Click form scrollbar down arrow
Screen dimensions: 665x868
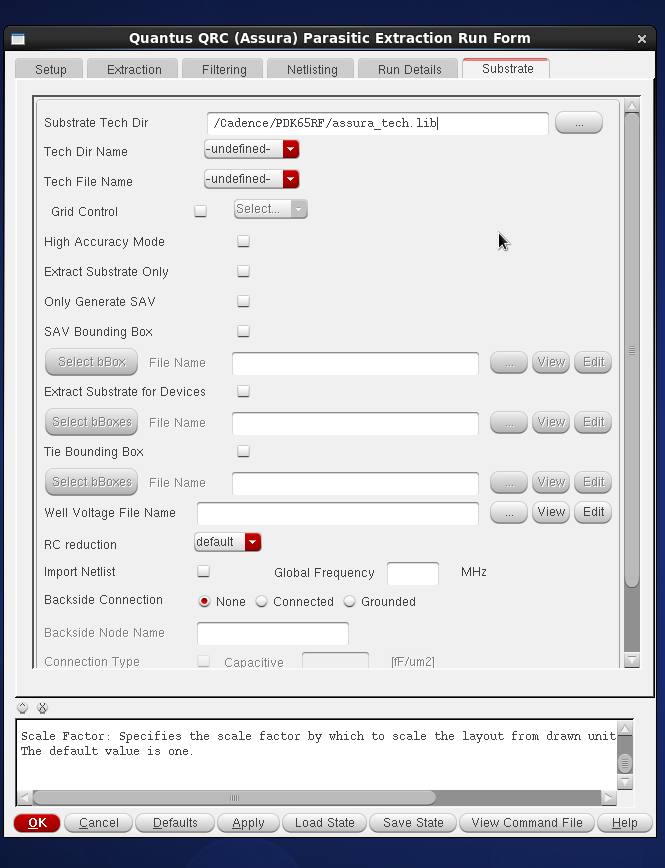click(632, 660)
